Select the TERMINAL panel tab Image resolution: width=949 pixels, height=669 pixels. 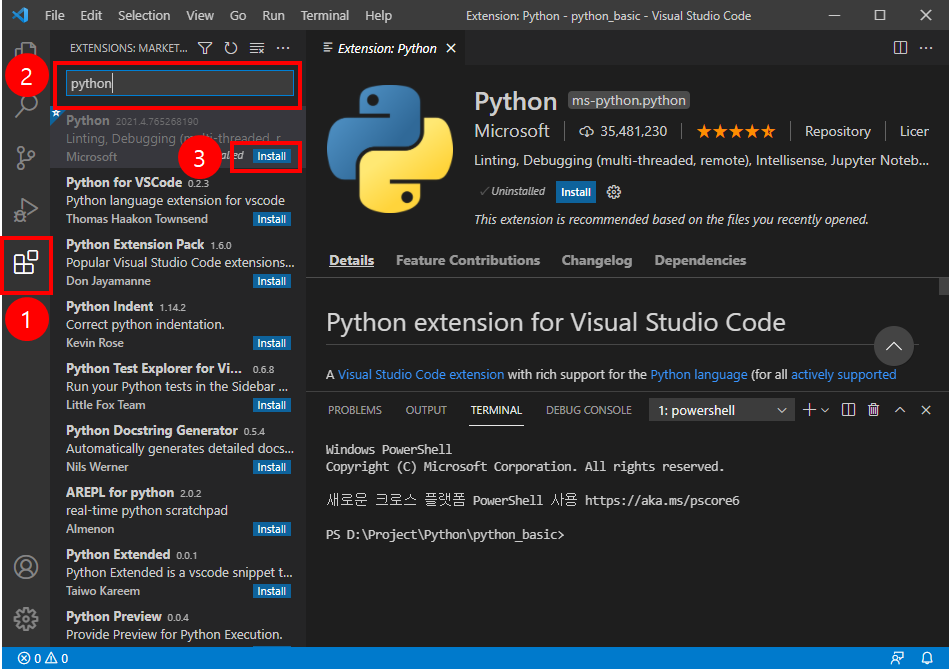pyautogui.click(x=496, y=410)
